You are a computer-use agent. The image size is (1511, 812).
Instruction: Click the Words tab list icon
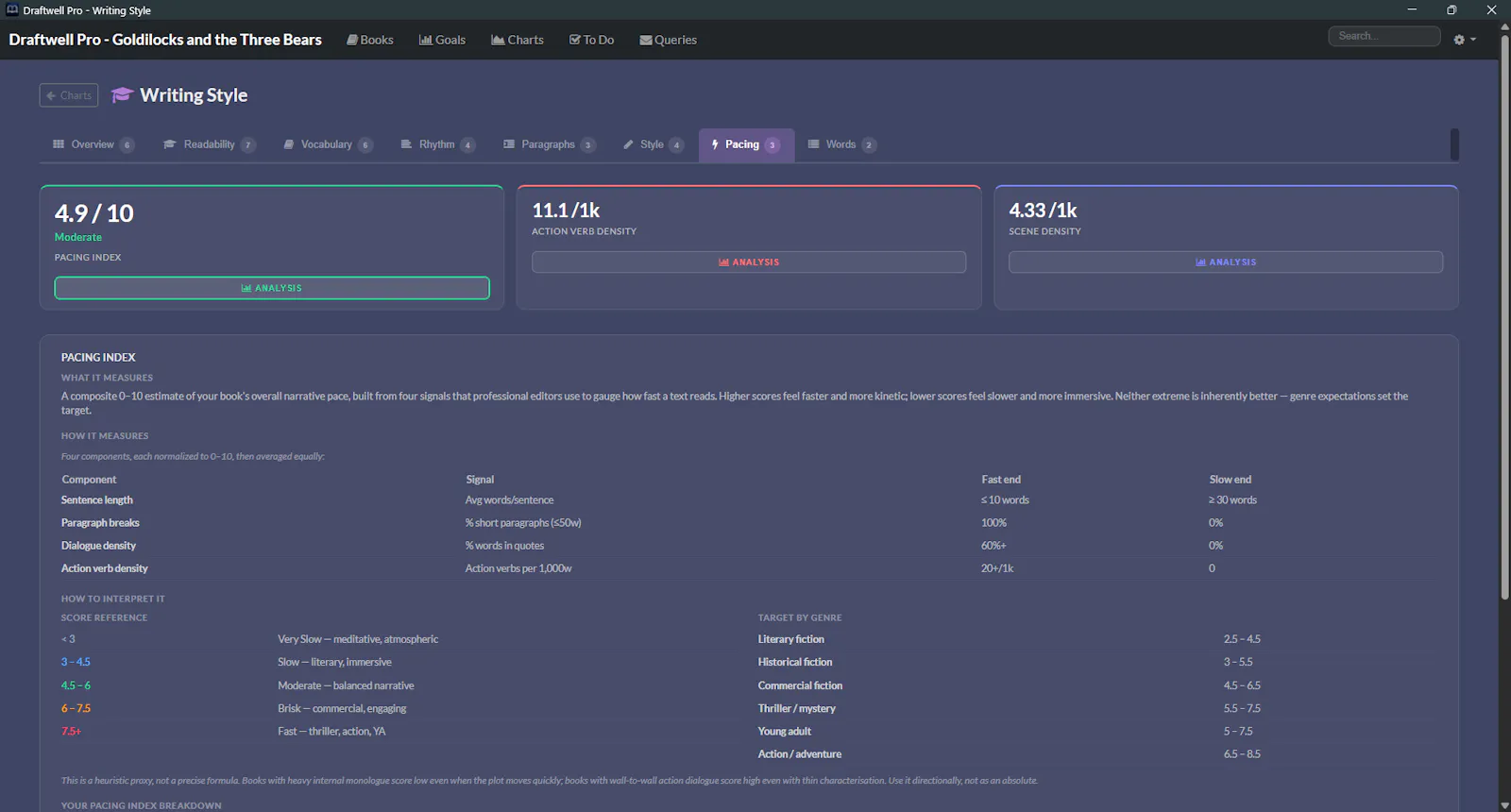pyautogui.click(x=813, y=144)
